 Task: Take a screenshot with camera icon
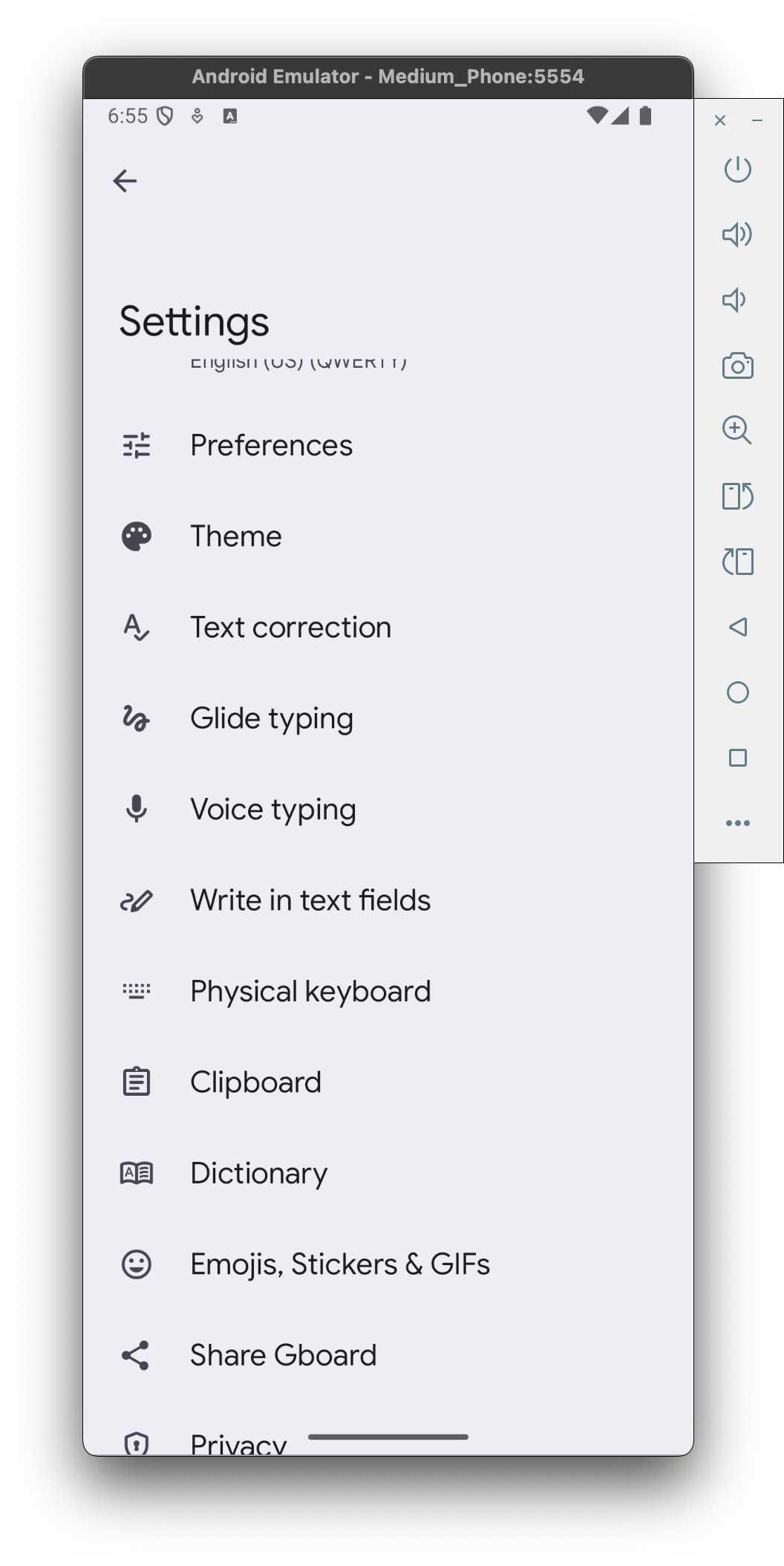(737, 365)
